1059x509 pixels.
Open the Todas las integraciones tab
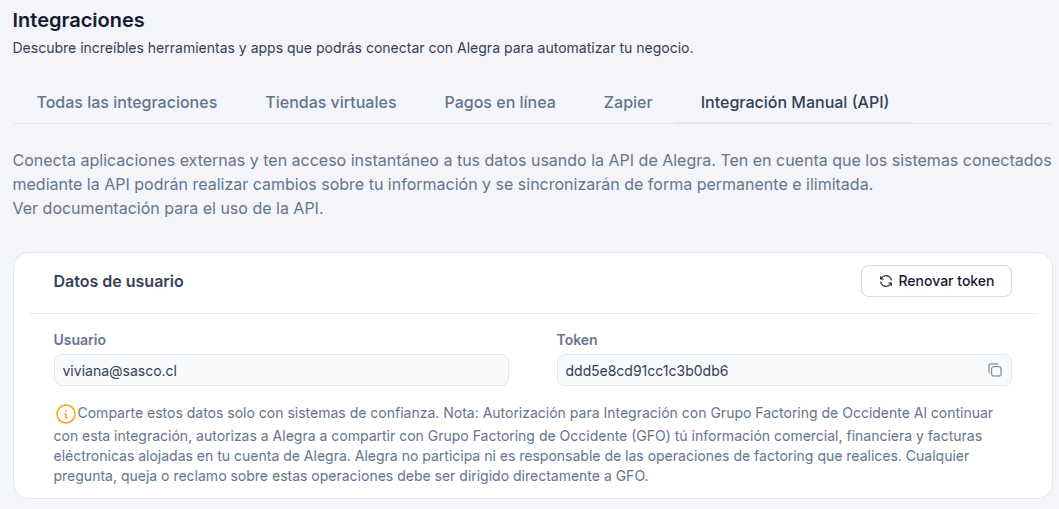pos(127,103)
